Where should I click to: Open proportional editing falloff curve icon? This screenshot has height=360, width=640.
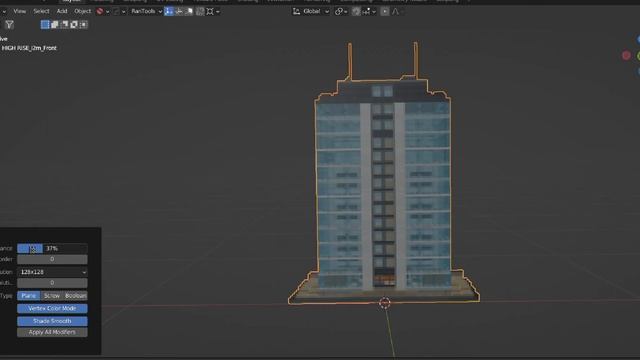396,11
